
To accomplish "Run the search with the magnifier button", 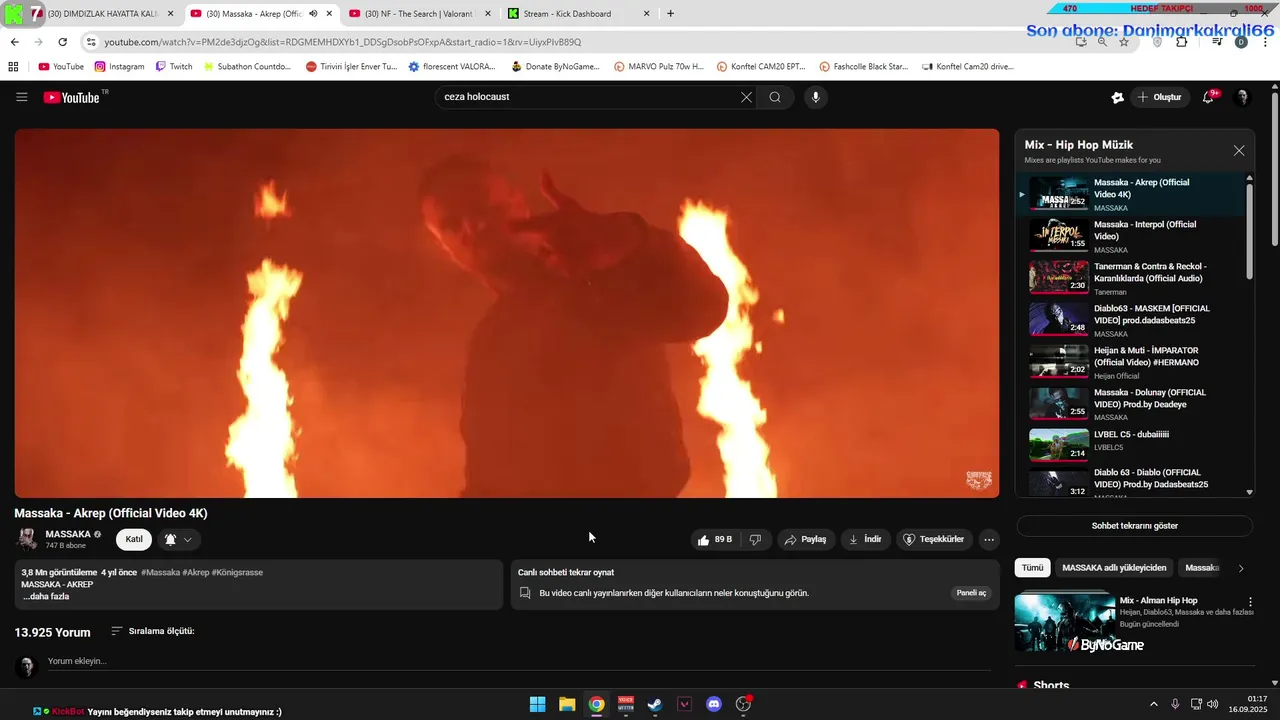I will pyautogui.click(x=775, y=97).
